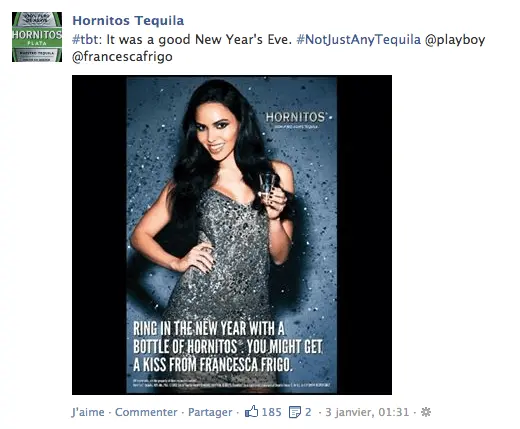520x429 pixels.
Task: Follow the #tbt hashtag link
Action: [x=85, y=40]
